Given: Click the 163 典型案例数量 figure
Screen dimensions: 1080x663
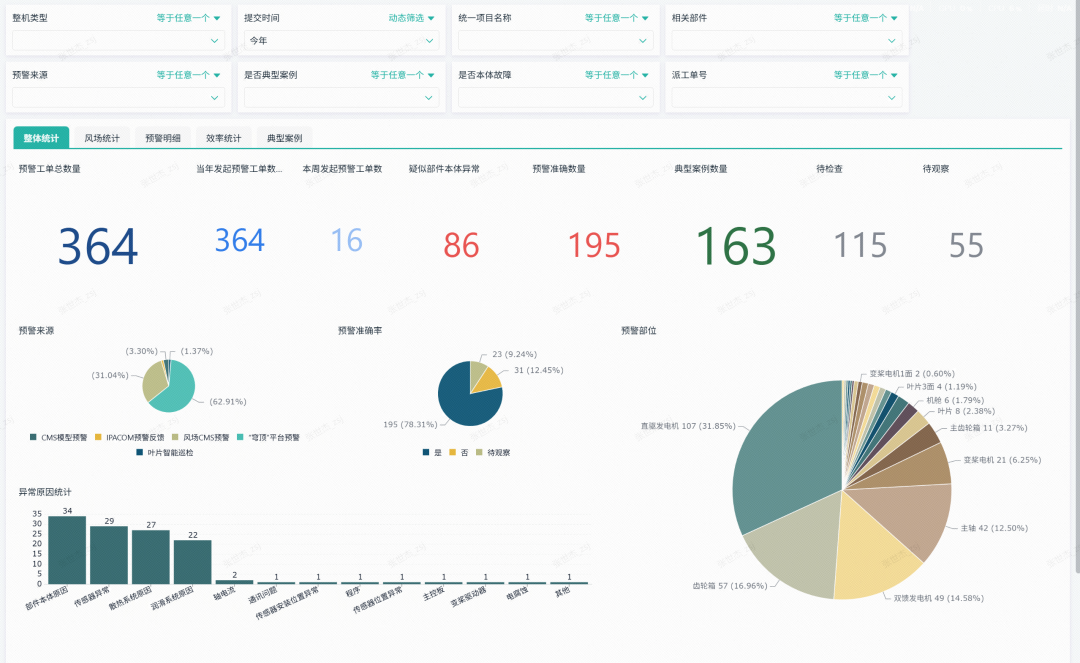Looking at the screenshot, I should coord(735,246).
